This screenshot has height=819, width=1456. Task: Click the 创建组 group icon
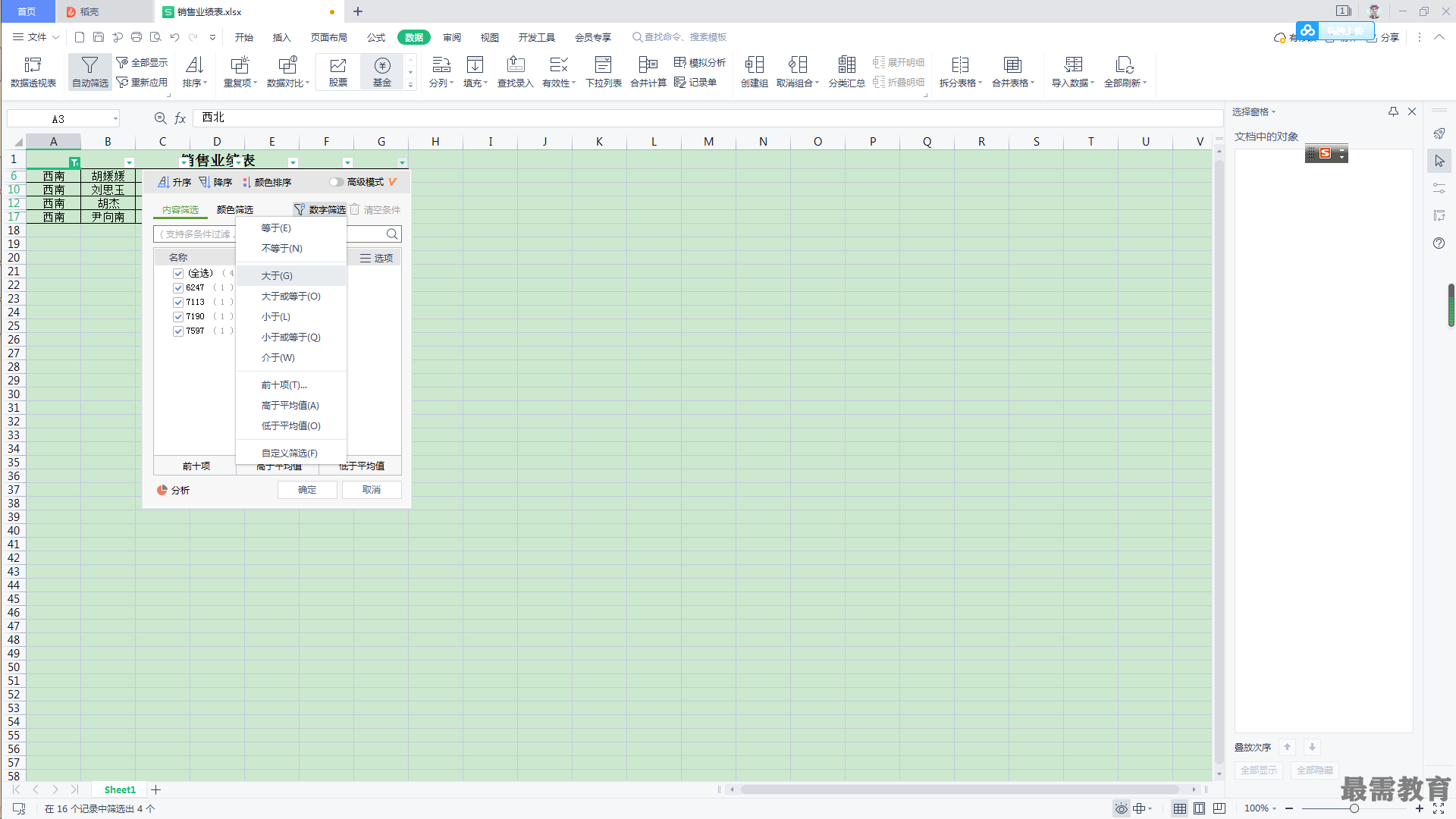[x=755, y=72]
